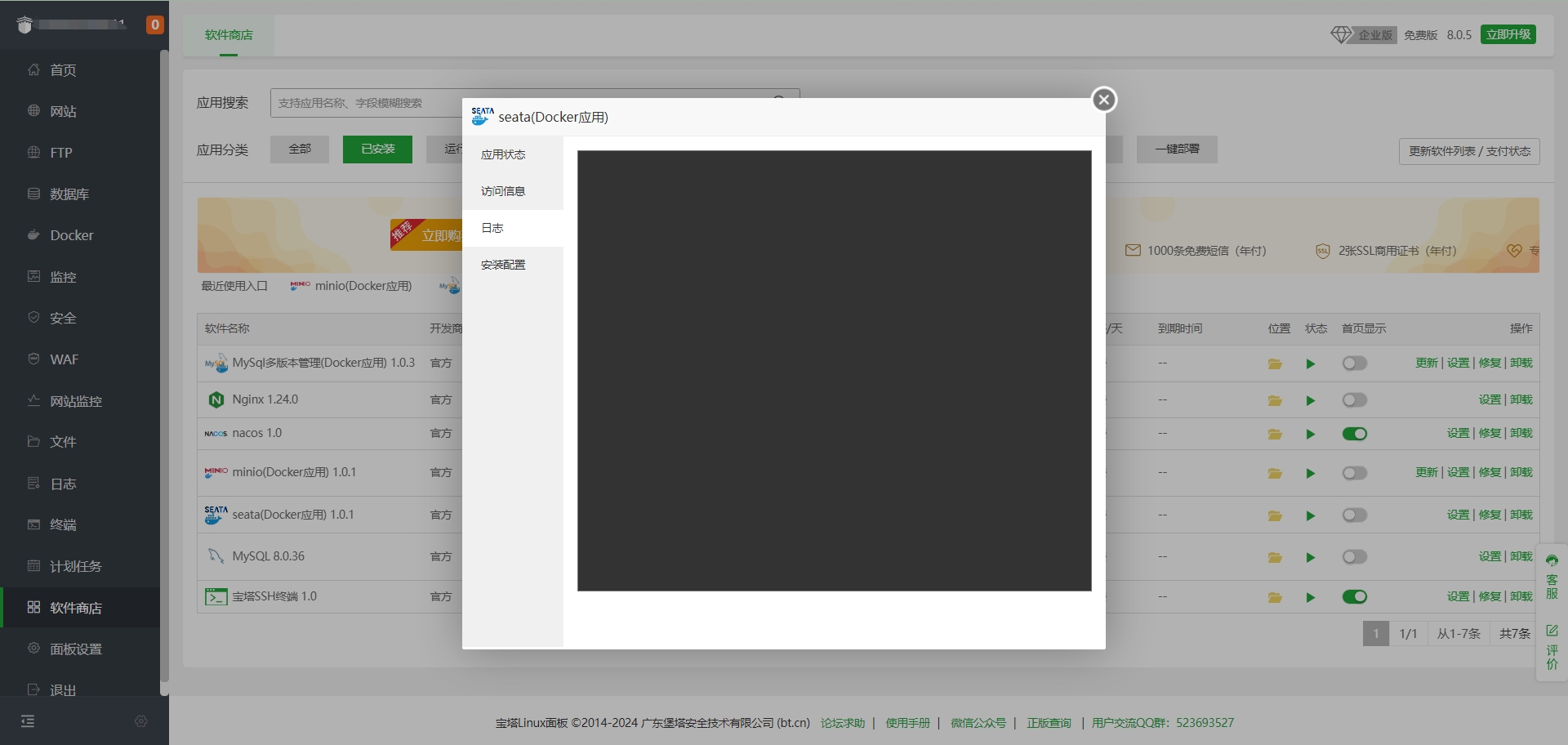
Task: Click 退出 to log out
Action: pos(80,690)
